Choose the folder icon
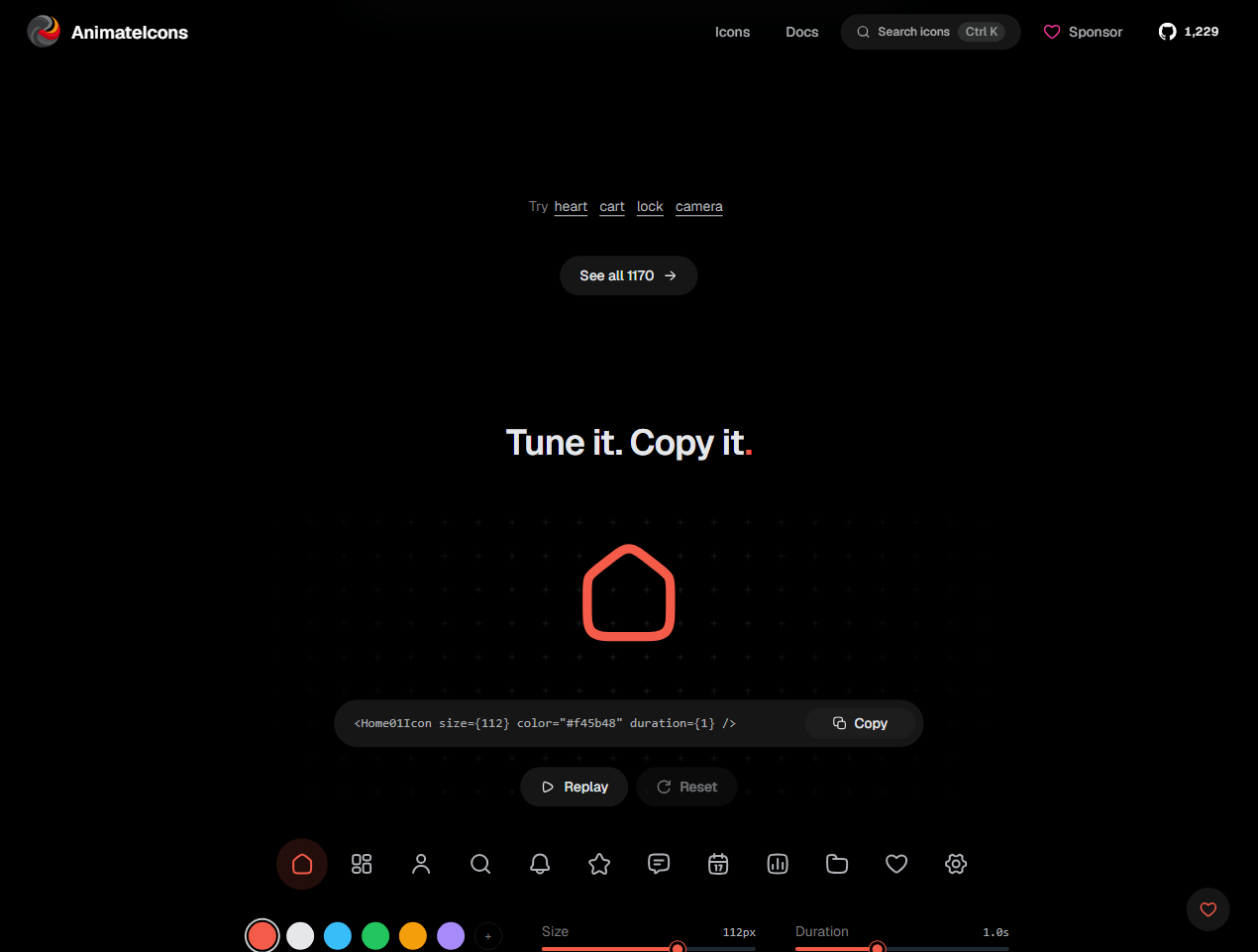The height and width of the screenshot is (952, 1258). click(837, 864)
